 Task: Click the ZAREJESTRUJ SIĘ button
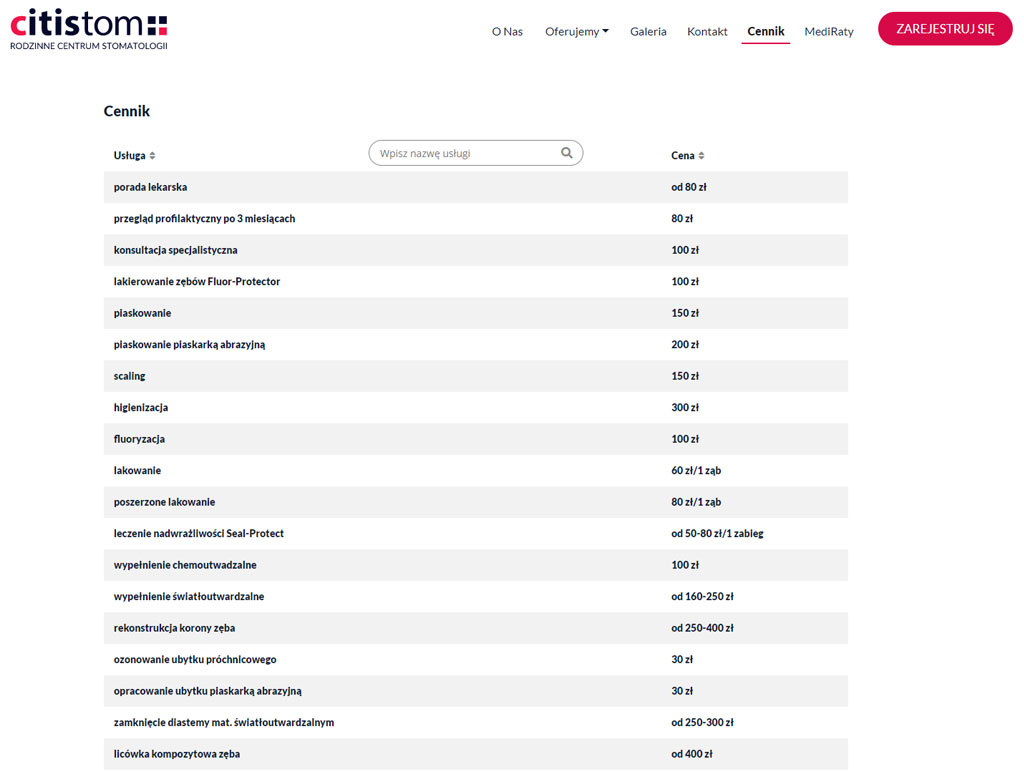945,29
